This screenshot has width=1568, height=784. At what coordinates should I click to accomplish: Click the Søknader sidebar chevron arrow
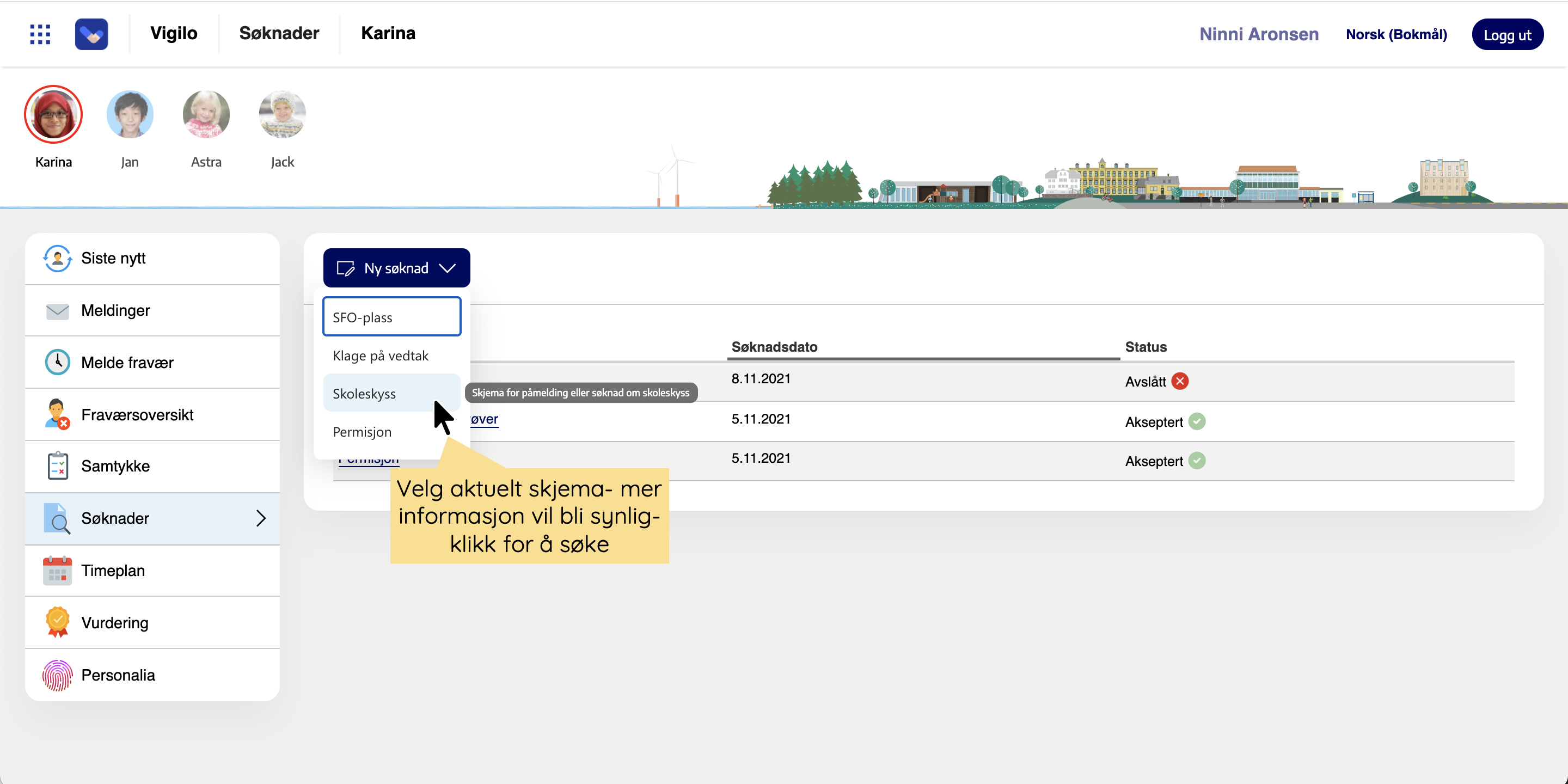coord(261,519)
